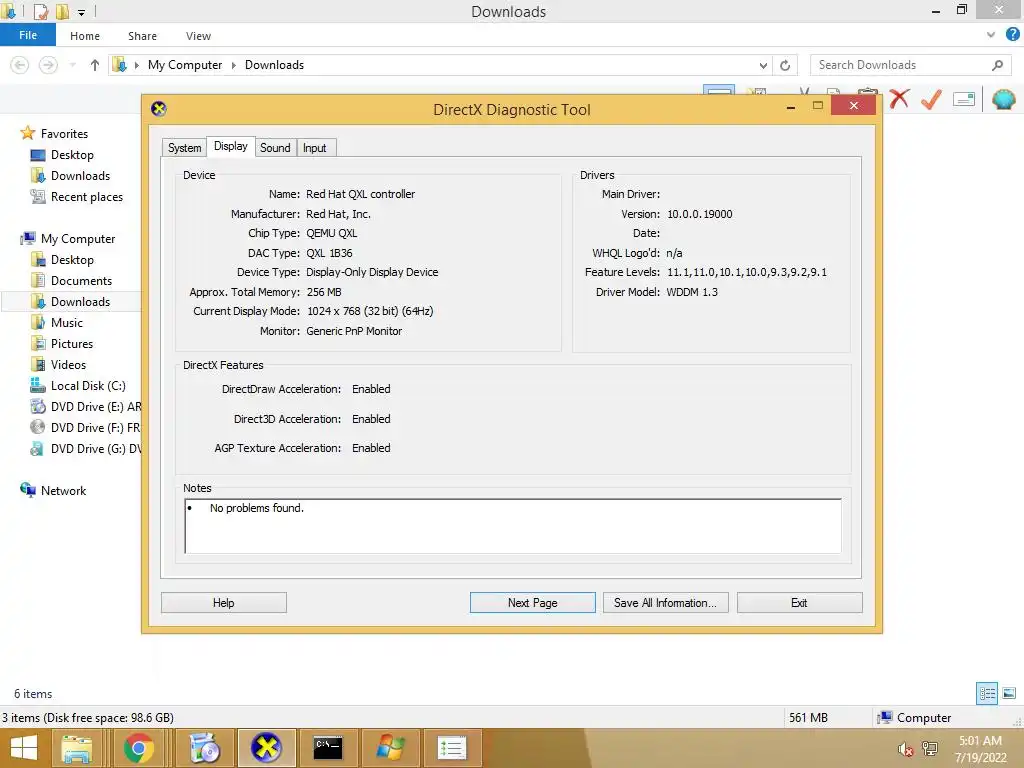Open the Sound tab
Viewport: 1024px width, 768px height.
pyautogui.click(x=275, y=148)
